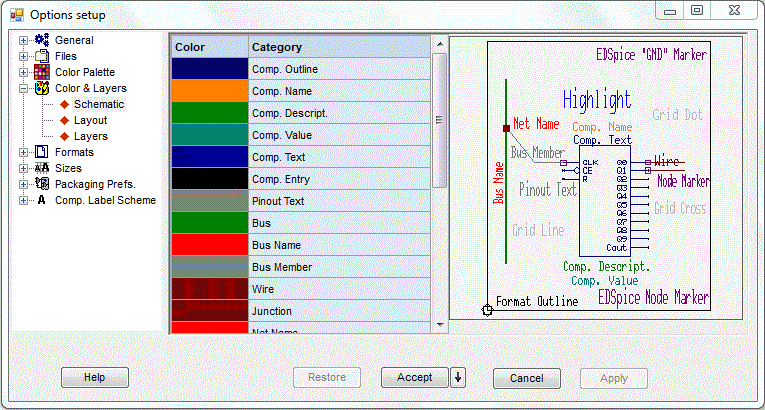Expand the Files tree node
The width and height of the screenshot is (765, 410).
[x=23, y=57]
